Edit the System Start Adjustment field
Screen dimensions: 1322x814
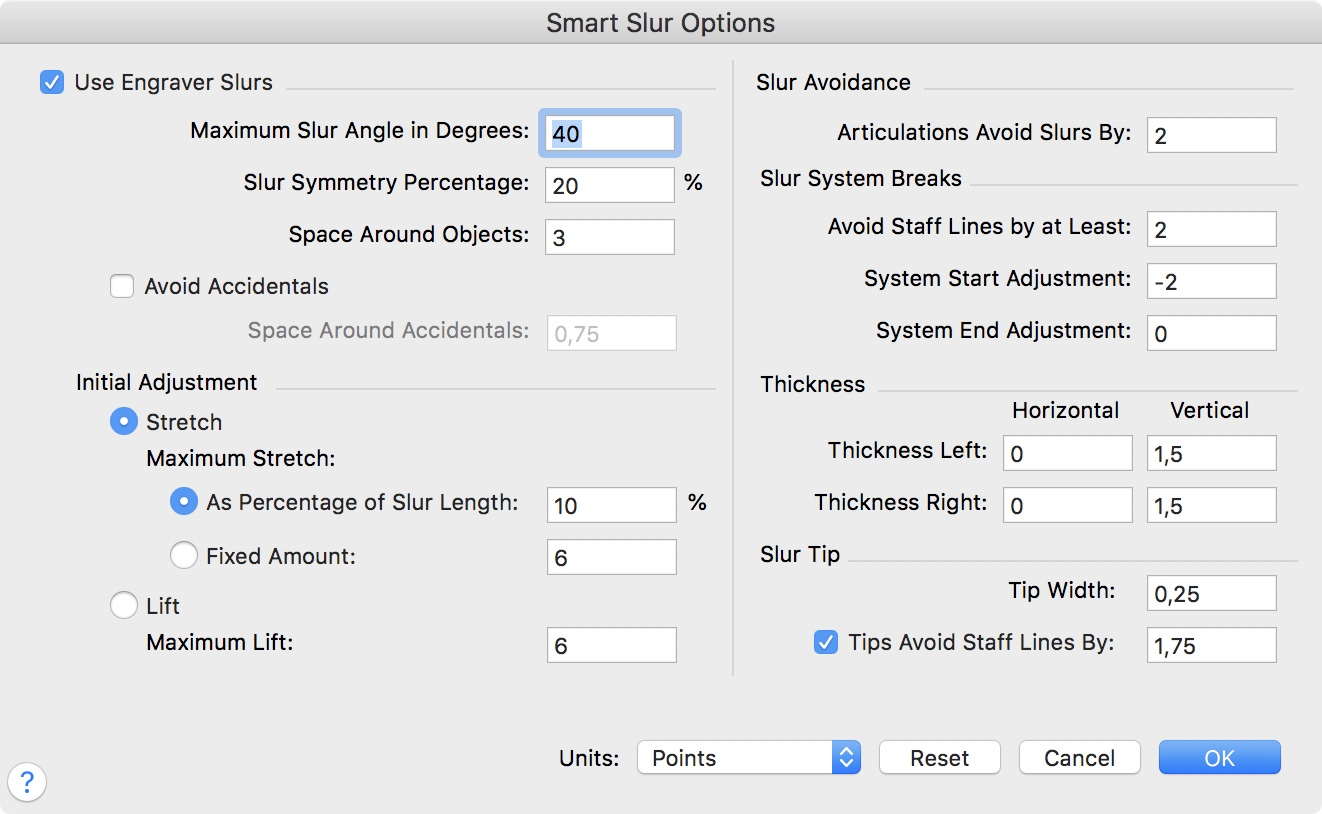click(1211, 281)
